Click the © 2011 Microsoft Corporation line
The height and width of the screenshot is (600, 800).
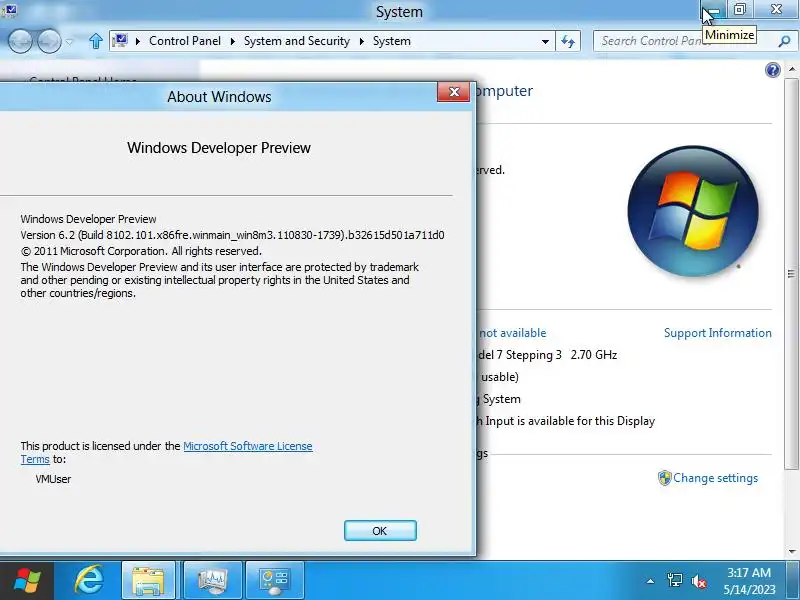pos(141,251)
